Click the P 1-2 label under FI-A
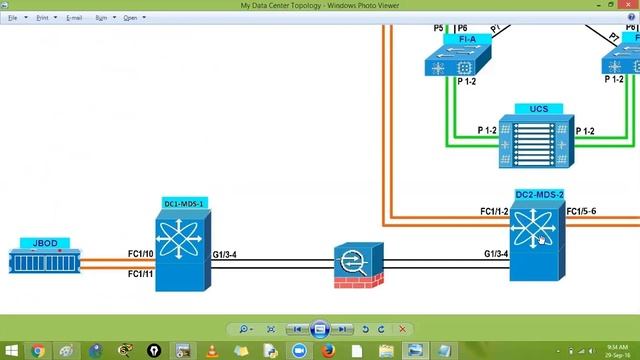640x360 pixels. point(467,81)
